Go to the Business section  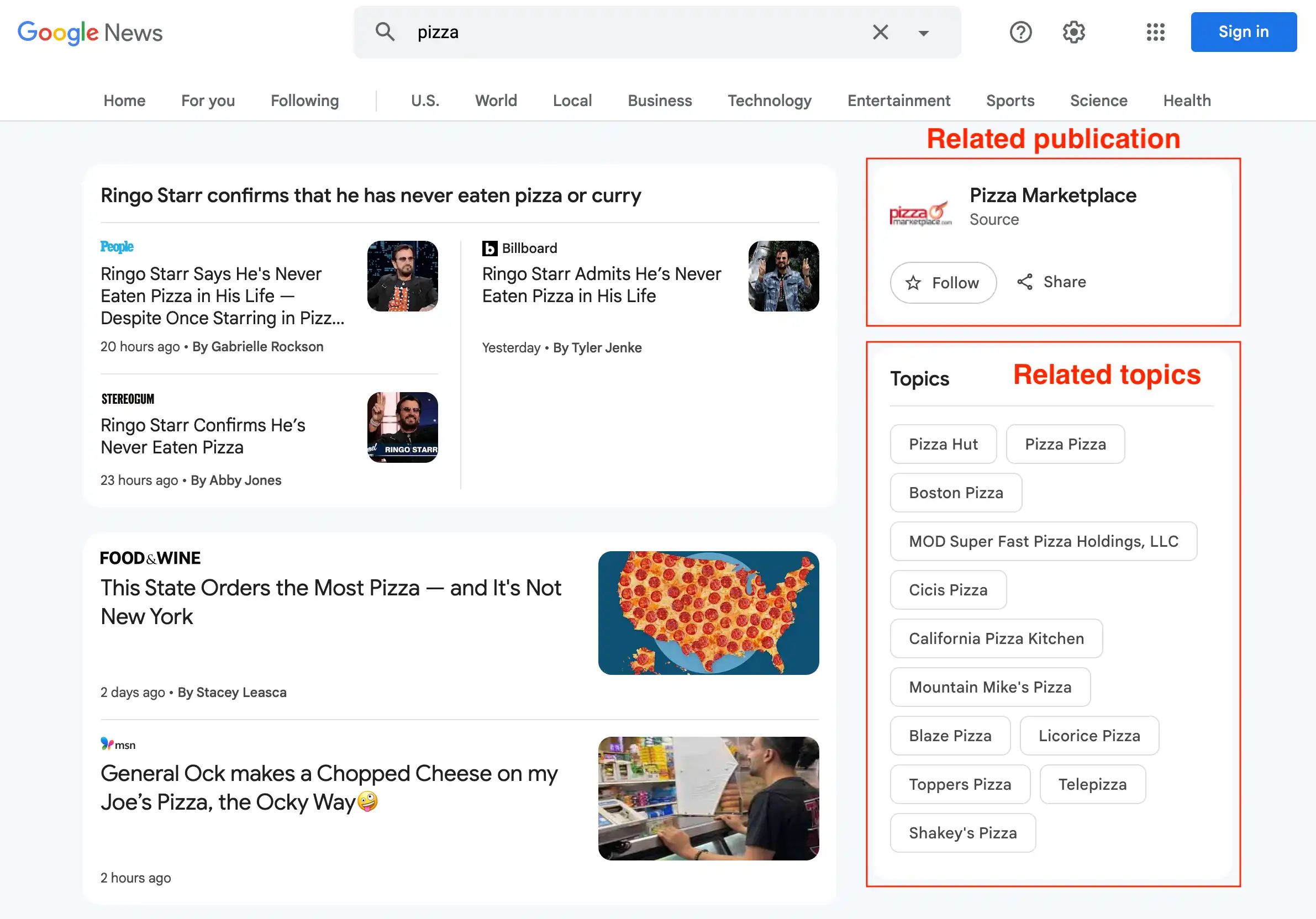coord(660,101)
